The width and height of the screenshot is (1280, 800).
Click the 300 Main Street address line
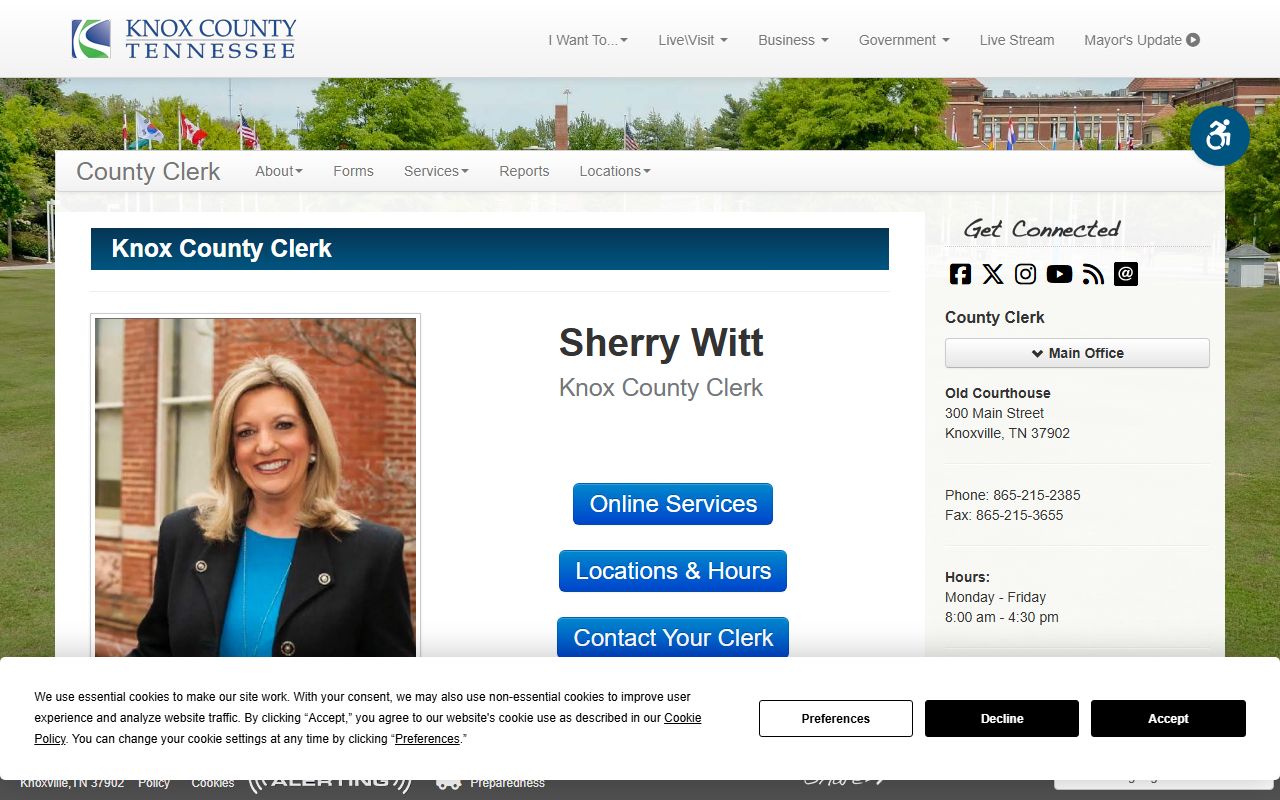[994, 413]
